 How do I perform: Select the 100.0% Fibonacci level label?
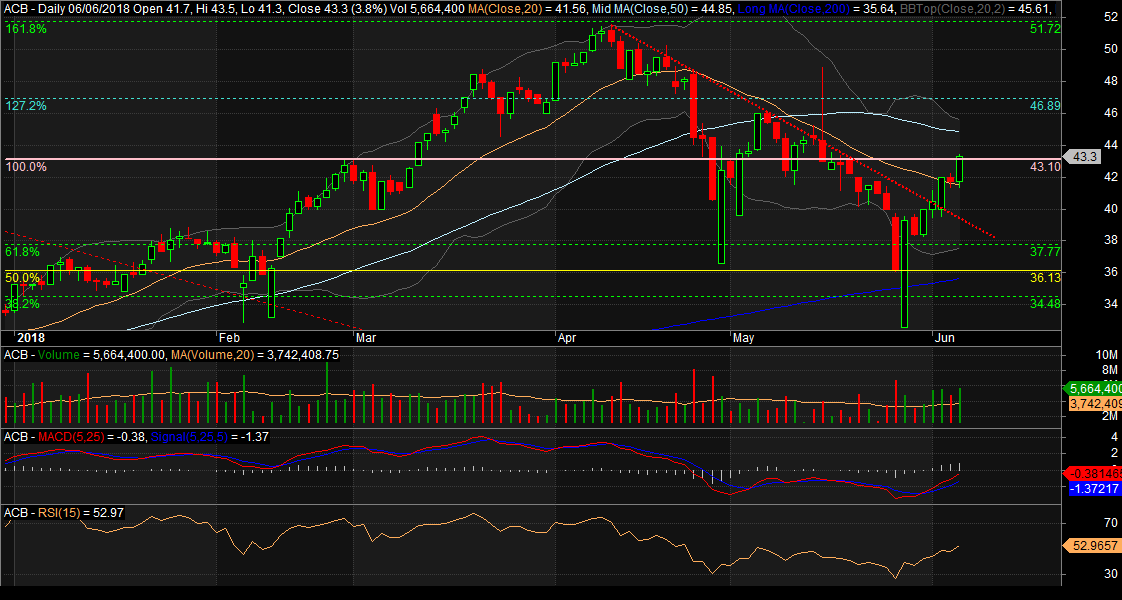coord(27,166)
